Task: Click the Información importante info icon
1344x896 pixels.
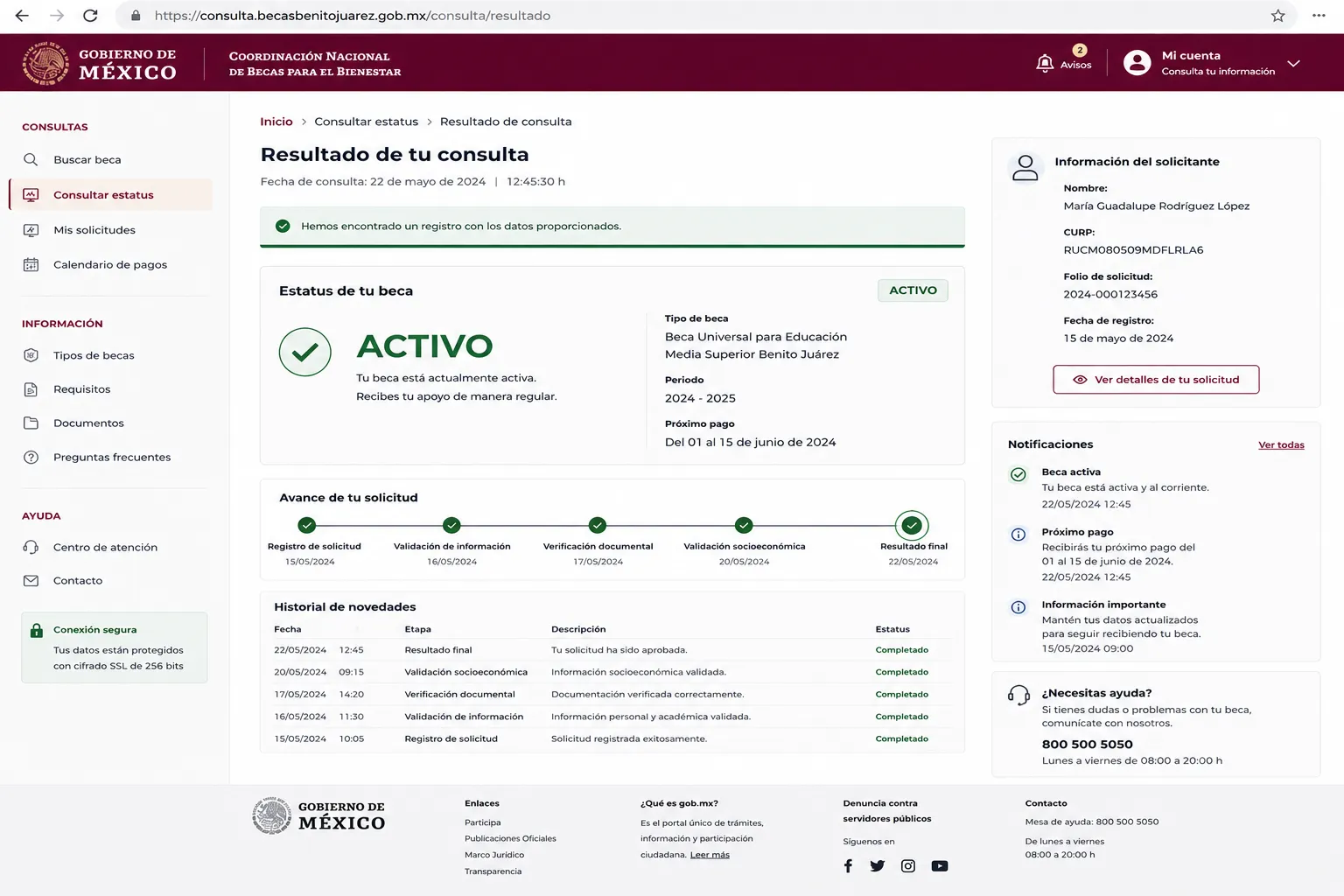Action: click(1018, 607)
